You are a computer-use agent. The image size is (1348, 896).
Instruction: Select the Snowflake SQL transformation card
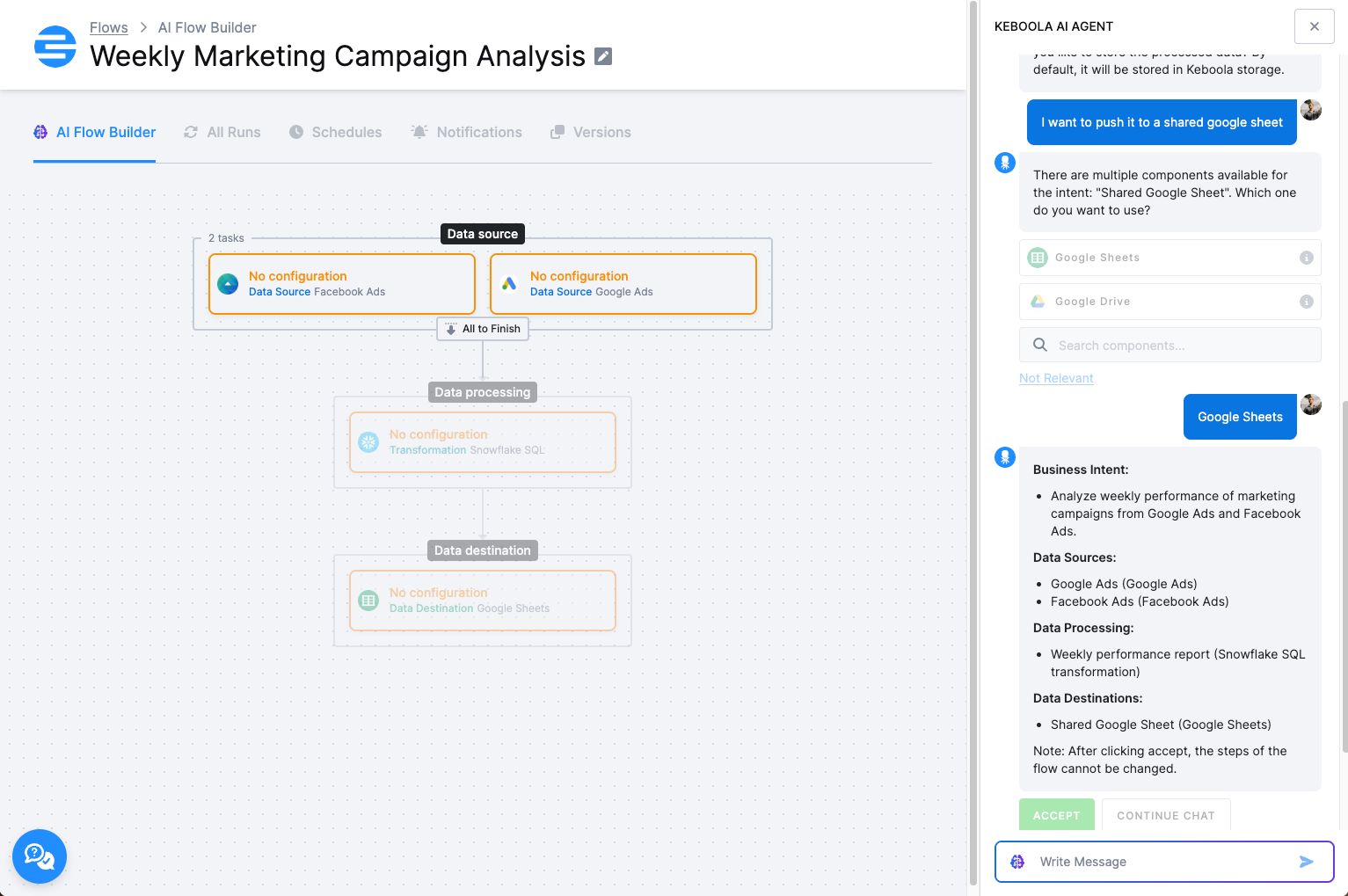483,442
